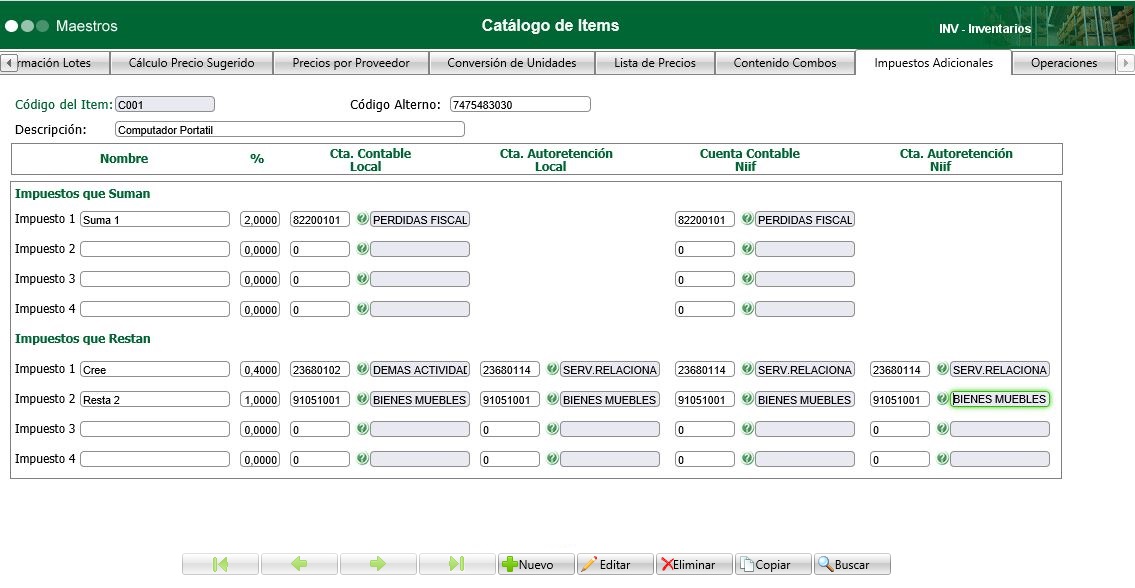The height and width of the screenshot is (588, 1135).
Task: Click the INV - Inventarios module label
Action: coord(985,29)
